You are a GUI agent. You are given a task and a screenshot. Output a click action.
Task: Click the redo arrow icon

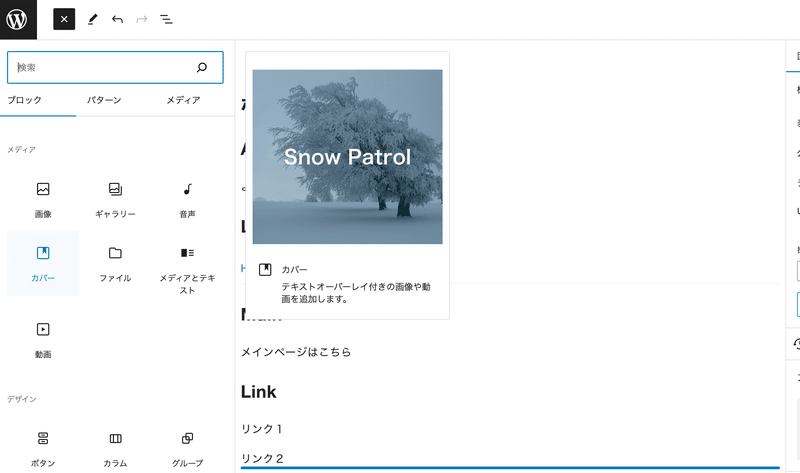point(142,19)
